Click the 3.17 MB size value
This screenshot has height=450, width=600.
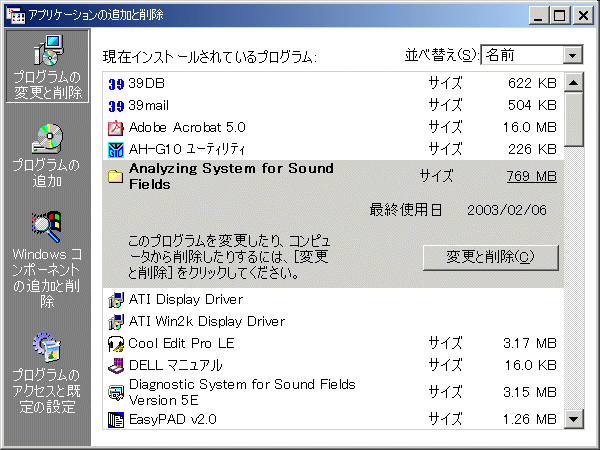(x=530, y=344)
